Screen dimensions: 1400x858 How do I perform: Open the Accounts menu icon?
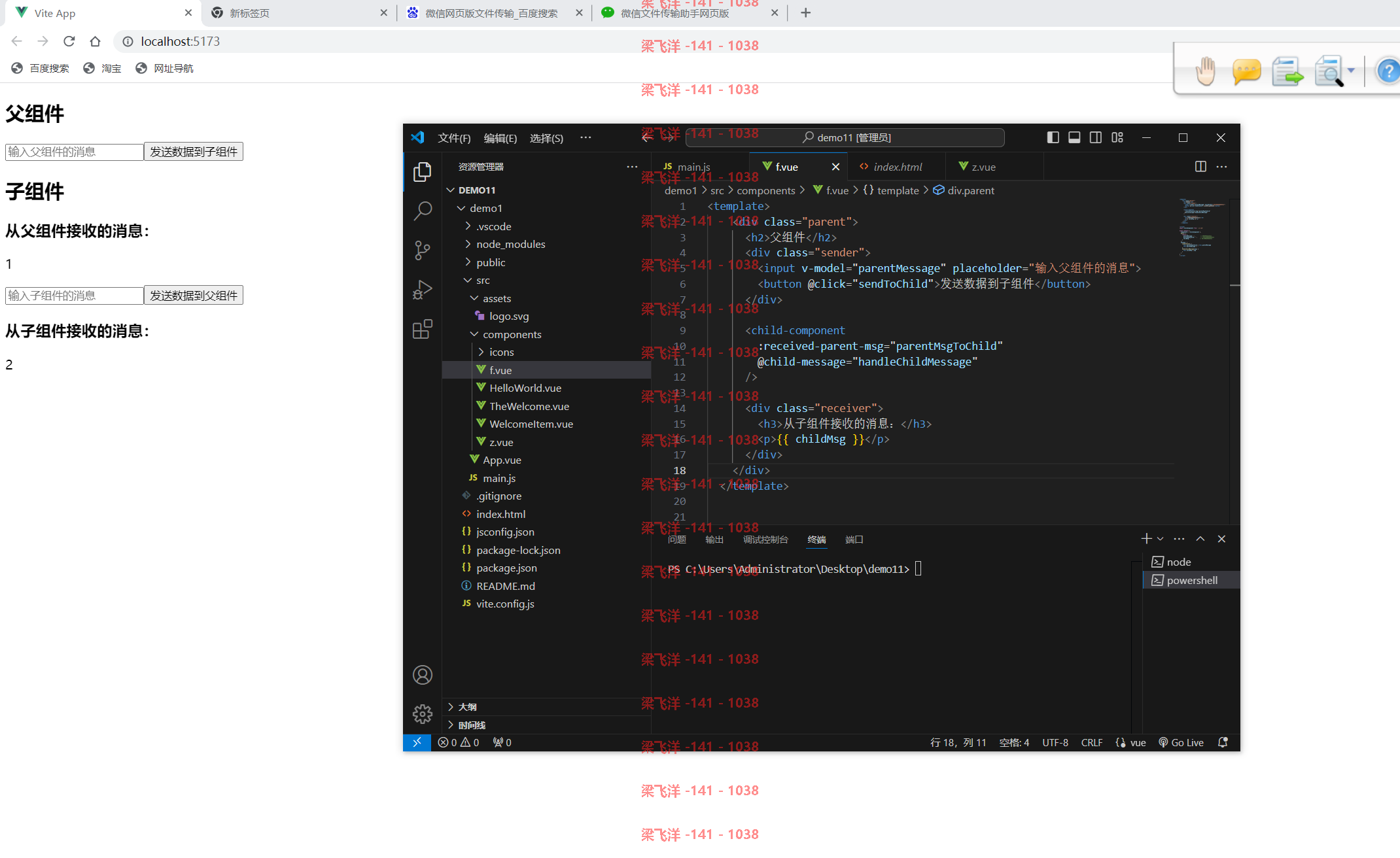(x=423, y=675)
